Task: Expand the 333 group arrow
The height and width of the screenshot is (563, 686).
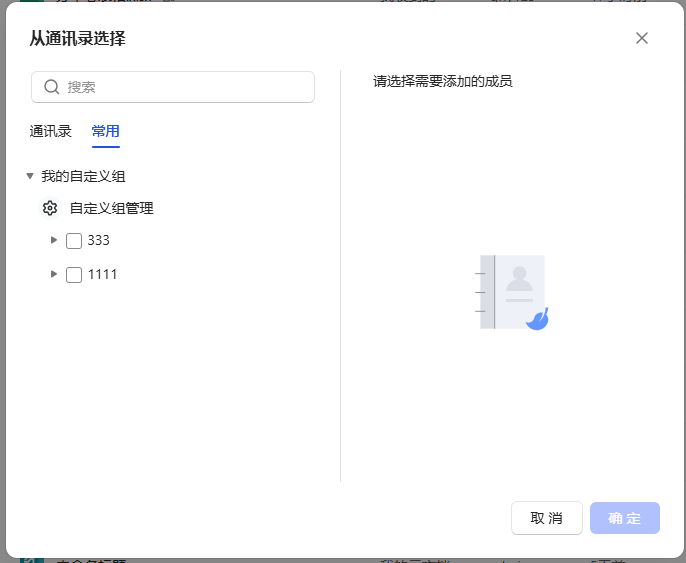Action: coord(54,240)
